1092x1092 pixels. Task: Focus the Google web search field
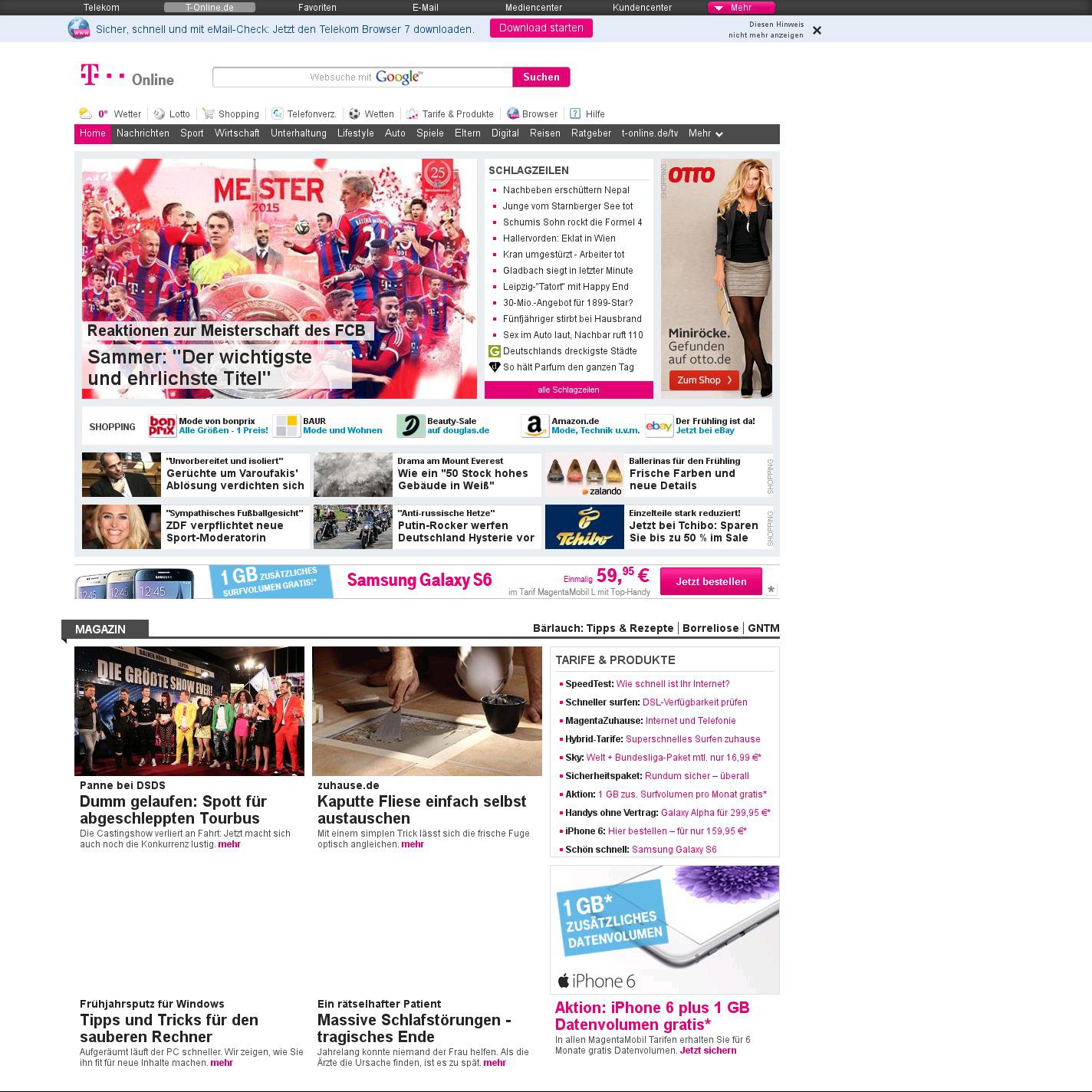pos(363,77)
